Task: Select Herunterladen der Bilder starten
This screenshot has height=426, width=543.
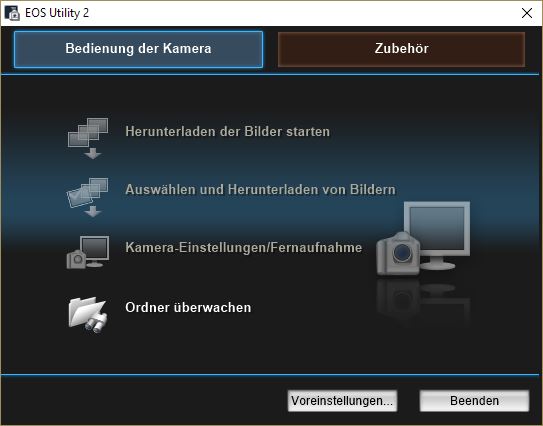Action: pyautogui.click(x=228, y=132)
